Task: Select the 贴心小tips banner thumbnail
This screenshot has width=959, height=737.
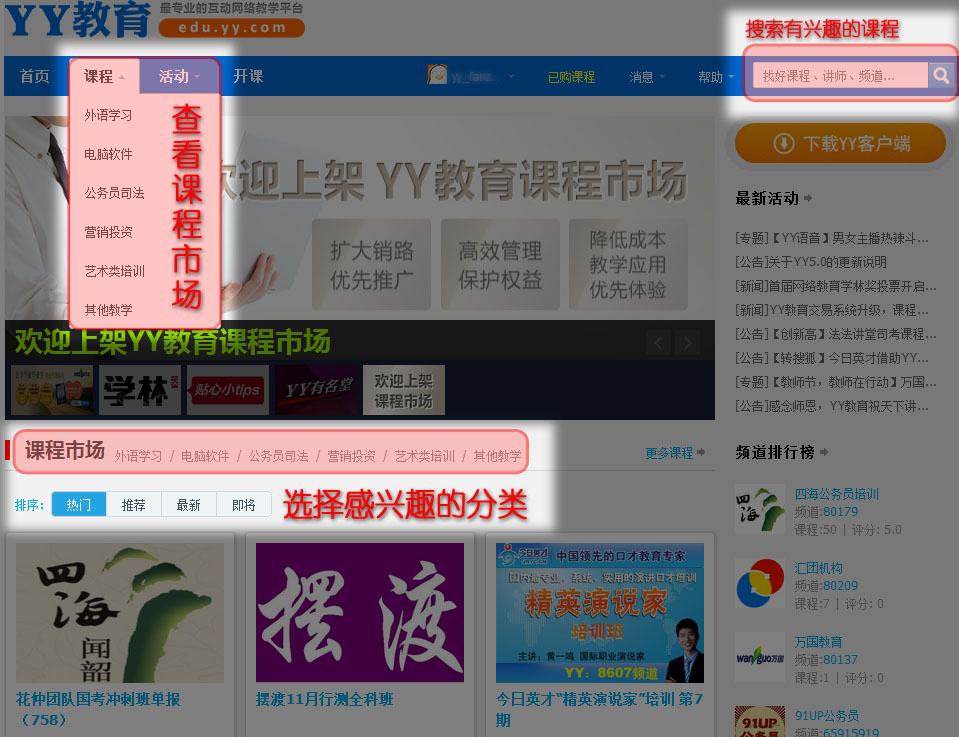Action: [x=228, y=390]
